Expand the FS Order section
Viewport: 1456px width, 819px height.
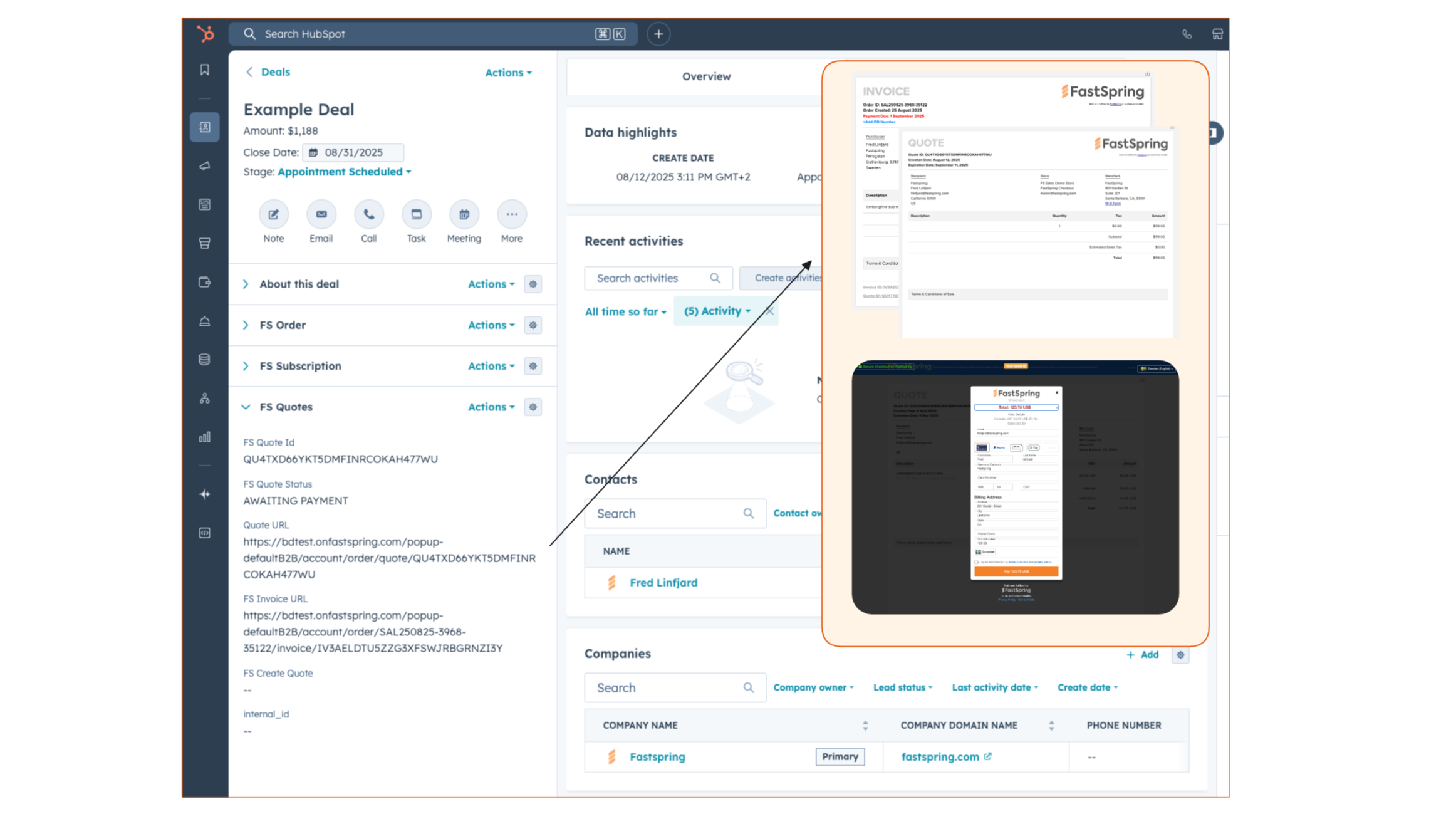click(246, 325)
